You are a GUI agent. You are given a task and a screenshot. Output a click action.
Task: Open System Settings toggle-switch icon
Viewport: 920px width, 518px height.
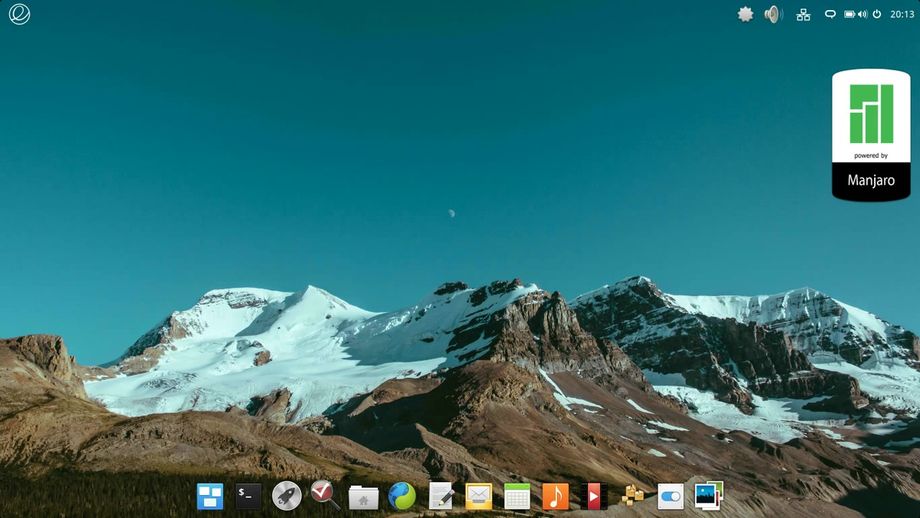pyautogui.click(x=670, y=496)
